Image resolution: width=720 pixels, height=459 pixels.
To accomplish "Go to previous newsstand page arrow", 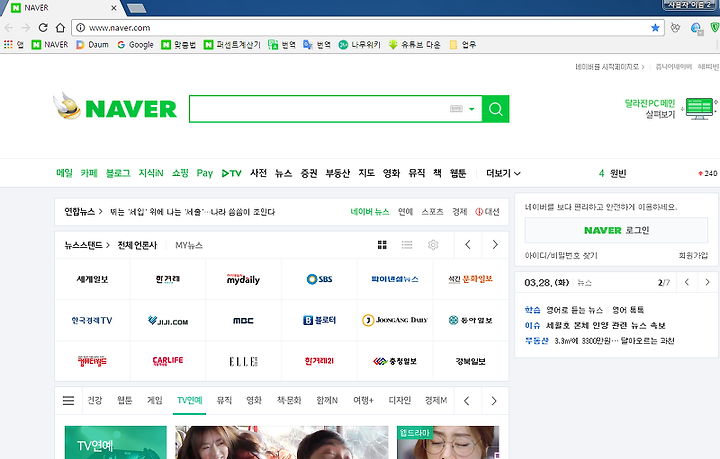I will pos(467,245).
